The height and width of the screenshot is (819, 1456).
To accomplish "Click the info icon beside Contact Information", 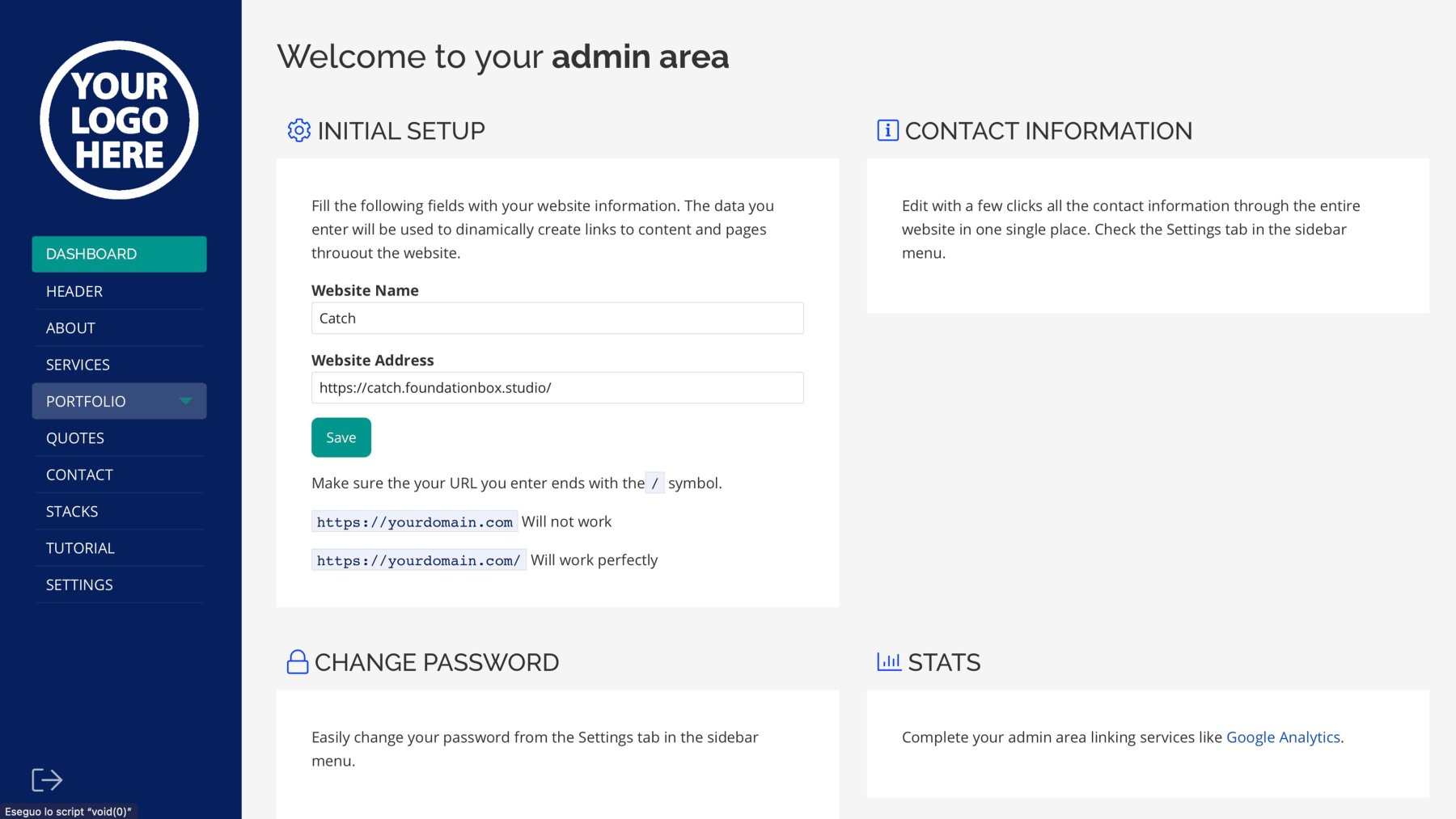I will coord(887,130).
